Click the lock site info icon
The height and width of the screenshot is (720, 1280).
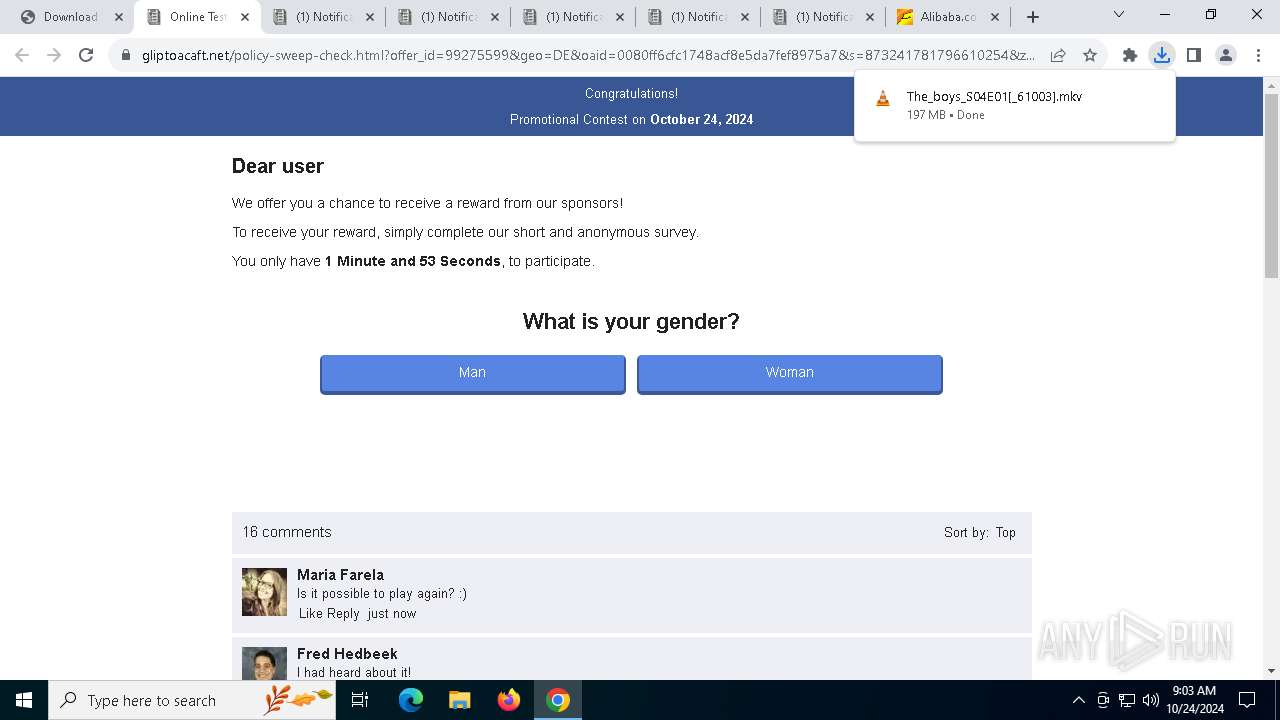pyautogui.click(x=126, y=55)
